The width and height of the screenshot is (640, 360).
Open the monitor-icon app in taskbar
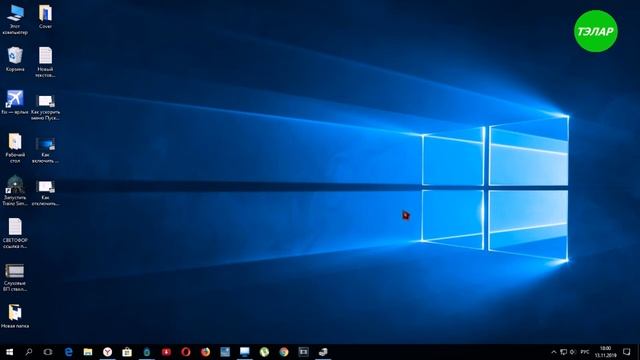tap(244, 352)
